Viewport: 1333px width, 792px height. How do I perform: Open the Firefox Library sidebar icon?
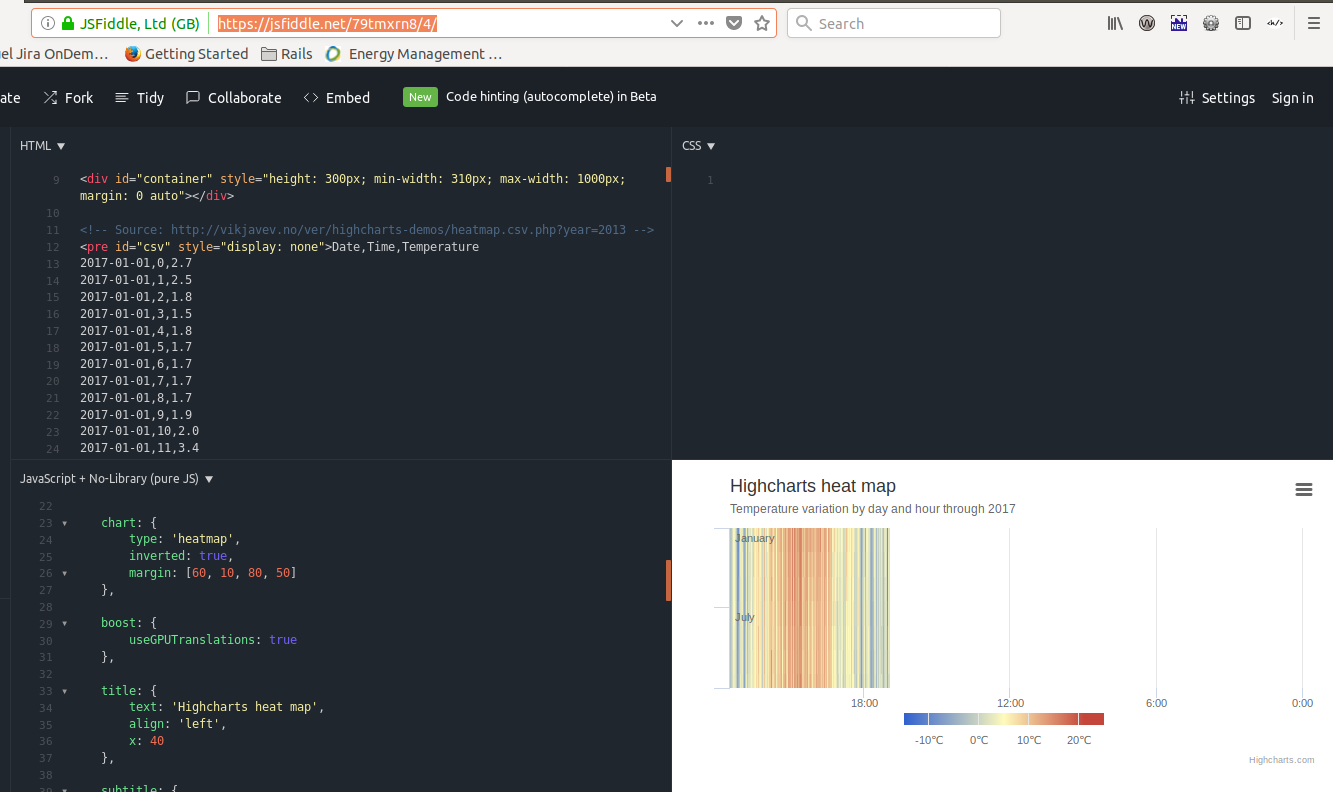click(x=1114, y=22)
